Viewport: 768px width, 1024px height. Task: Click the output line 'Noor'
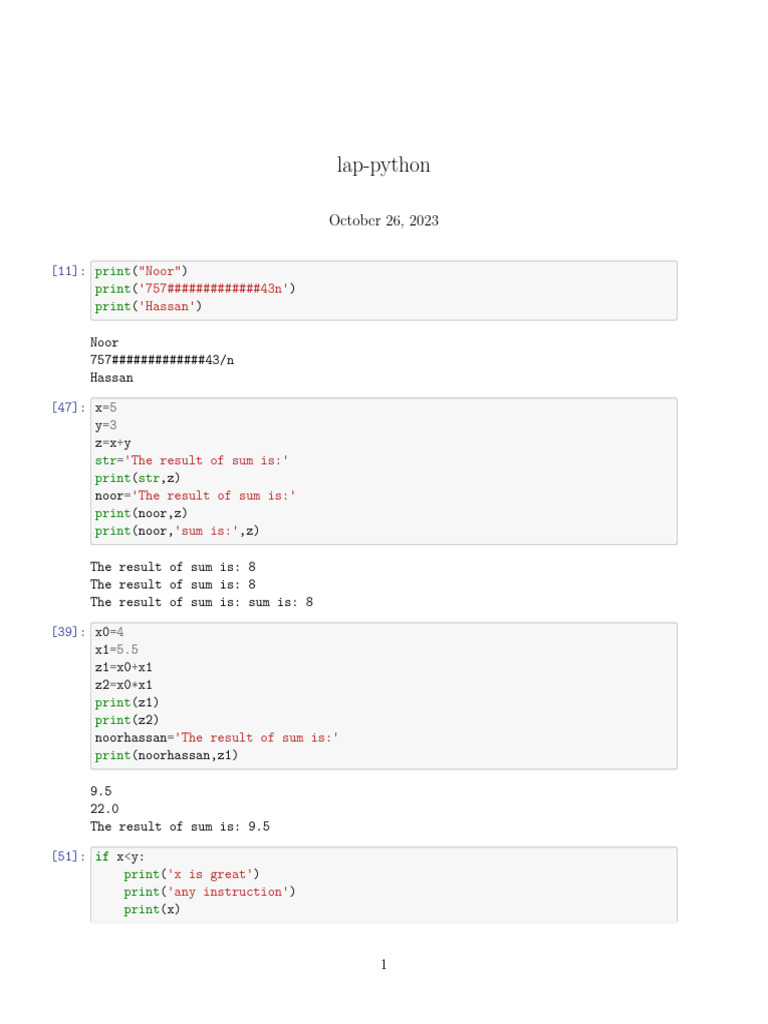coord(104,342)
